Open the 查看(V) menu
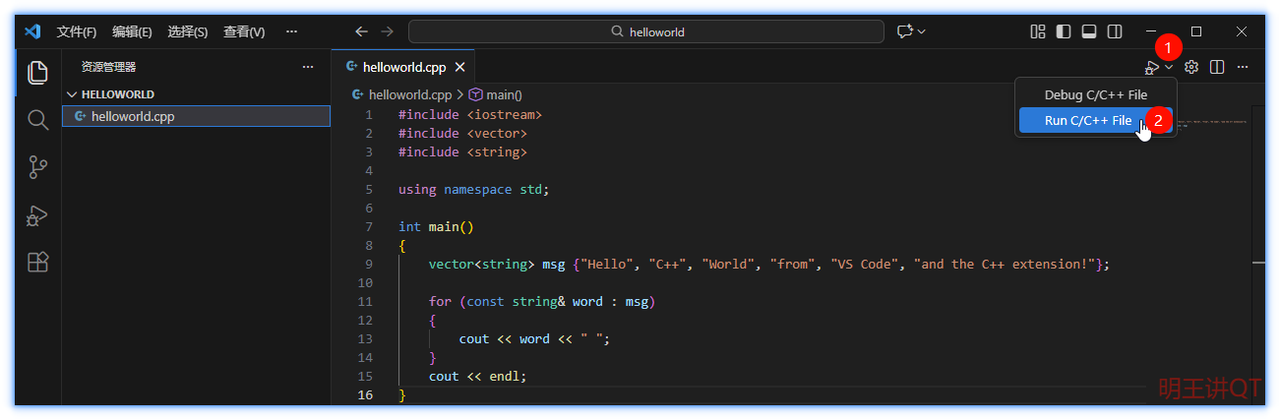 click(244, 31)
